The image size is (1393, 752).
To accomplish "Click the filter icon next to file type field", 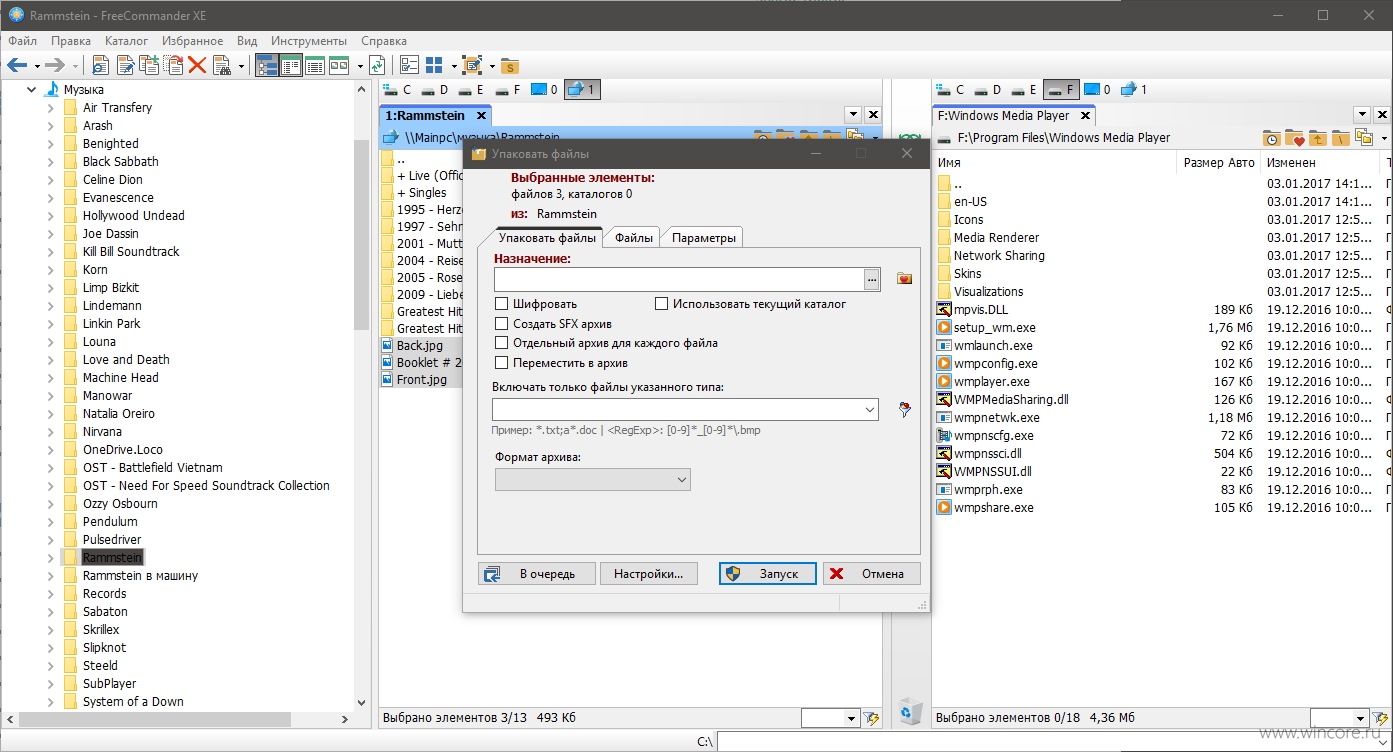I will tap(905, 409).
